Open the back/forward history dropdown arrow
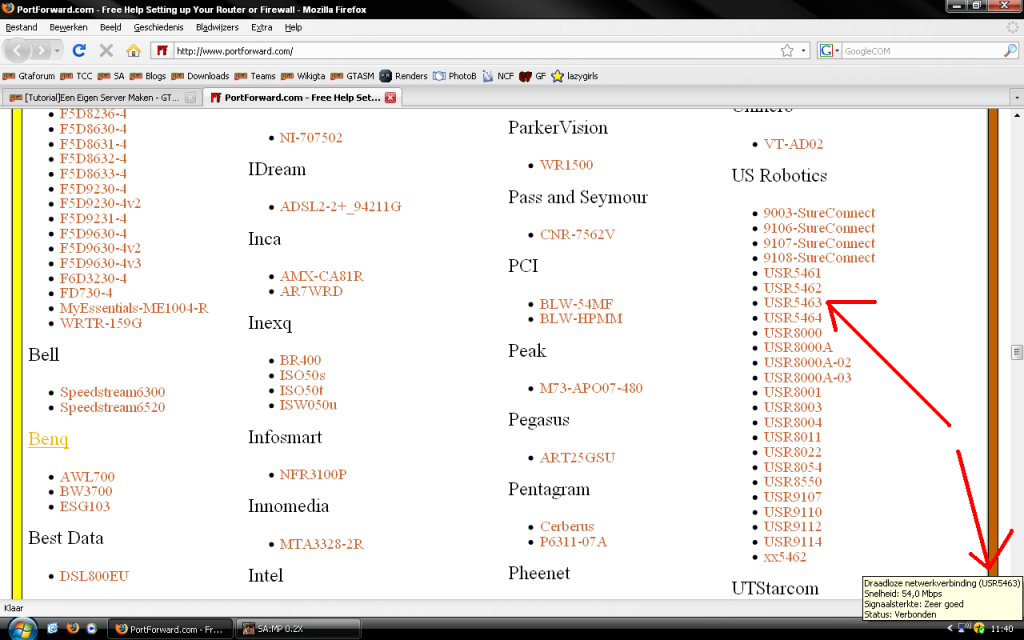The height and width of the screenshot is (640, 1024). point(57,50)
